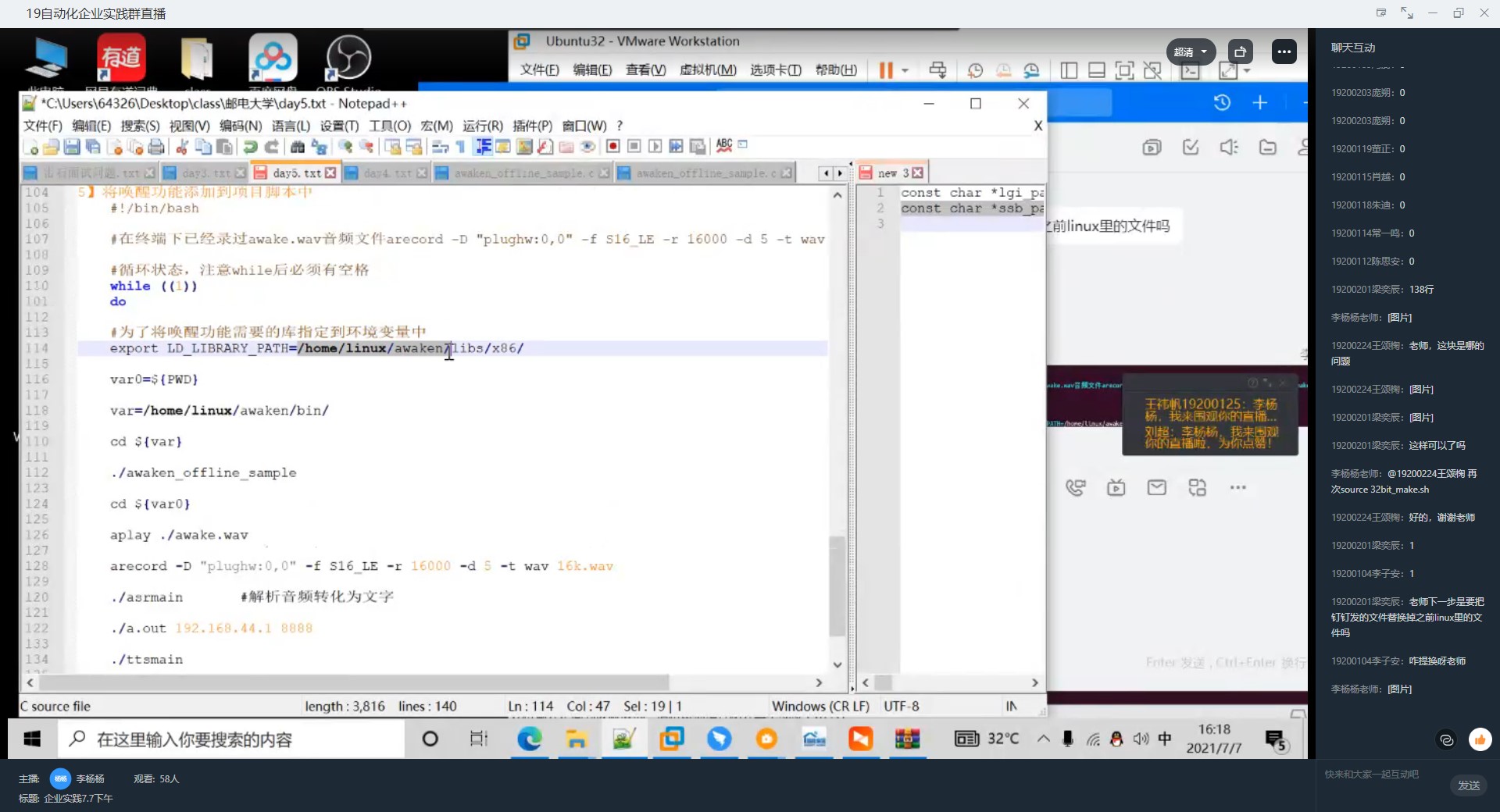Viewport: 1500px width, 812px height.
Task: Click the green Undo arrow icon
Action: click(x=250, y=146)
